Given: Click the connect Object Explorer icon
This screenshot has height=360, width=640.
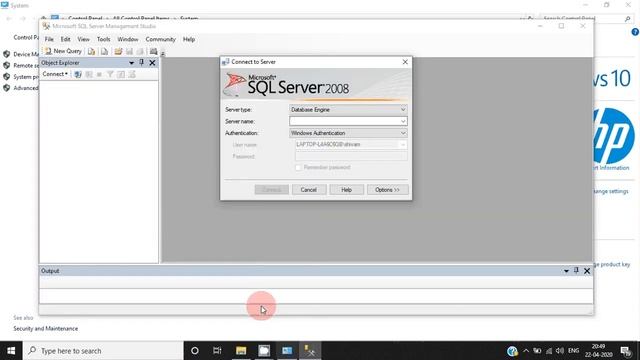Looking at the screenshot, I should coord(78,74).
